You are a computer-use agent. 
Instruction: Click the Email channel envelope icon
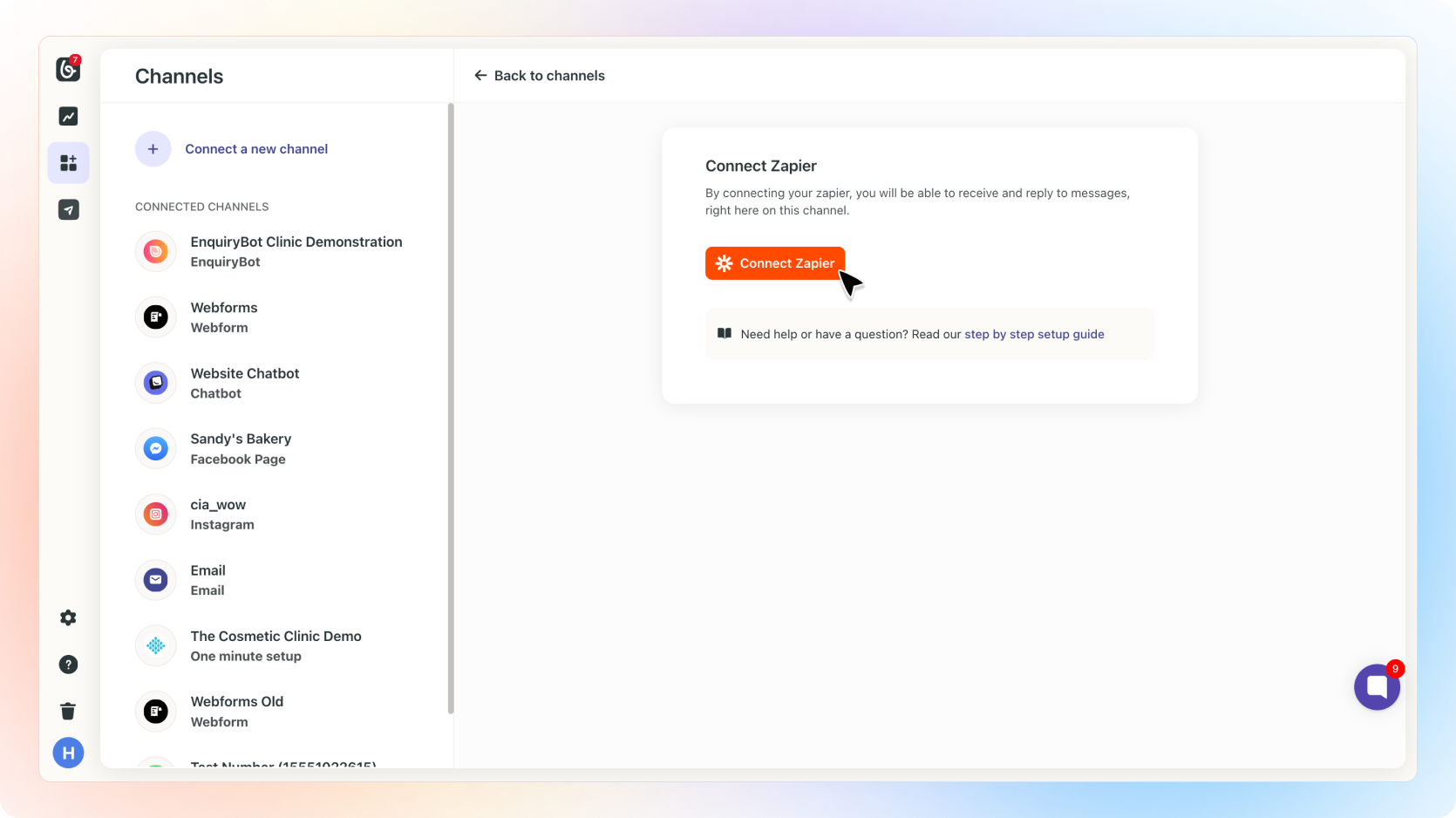pos(156,580)
